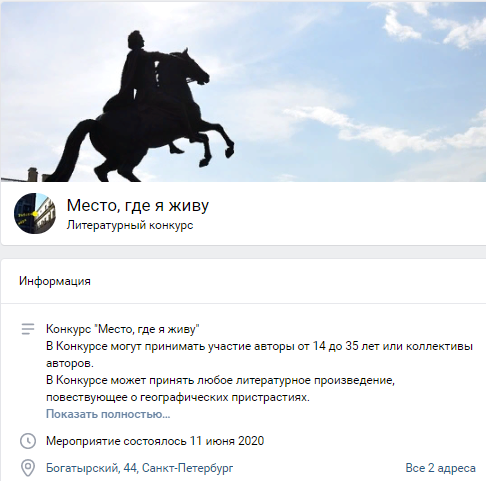Click the Конкурс "Место, где я живу" heading line
The image size is (486, 481).
click(x=123, y=329)
